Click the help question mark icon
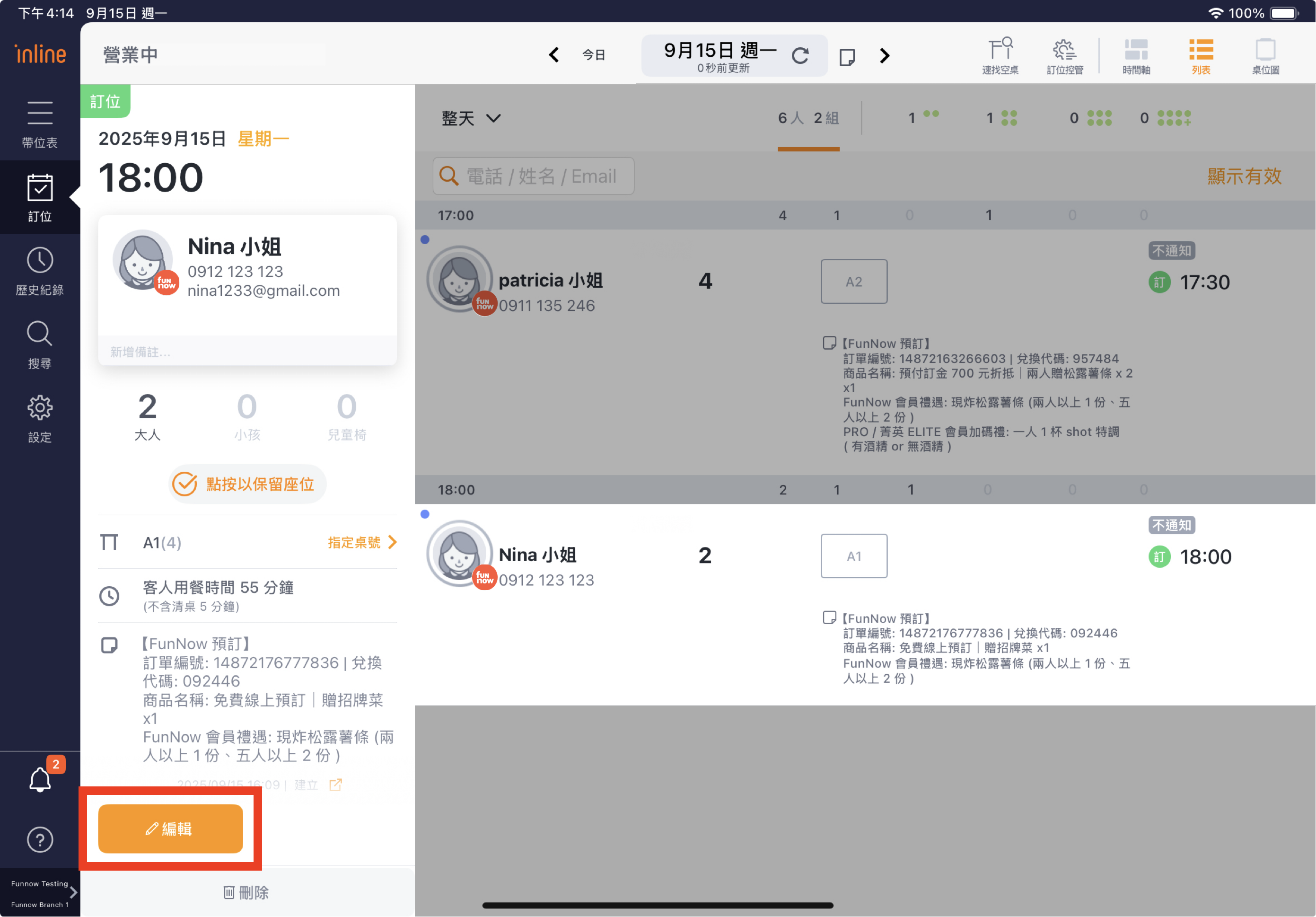 coord(40,839)
